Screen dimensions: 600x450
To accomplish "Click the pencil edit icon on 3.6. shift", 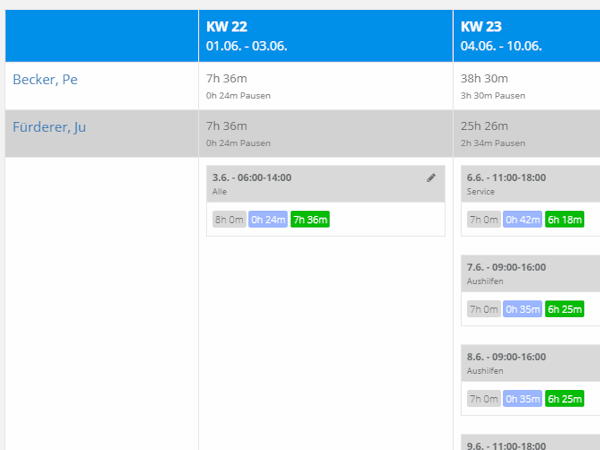I will click(431, 178).
